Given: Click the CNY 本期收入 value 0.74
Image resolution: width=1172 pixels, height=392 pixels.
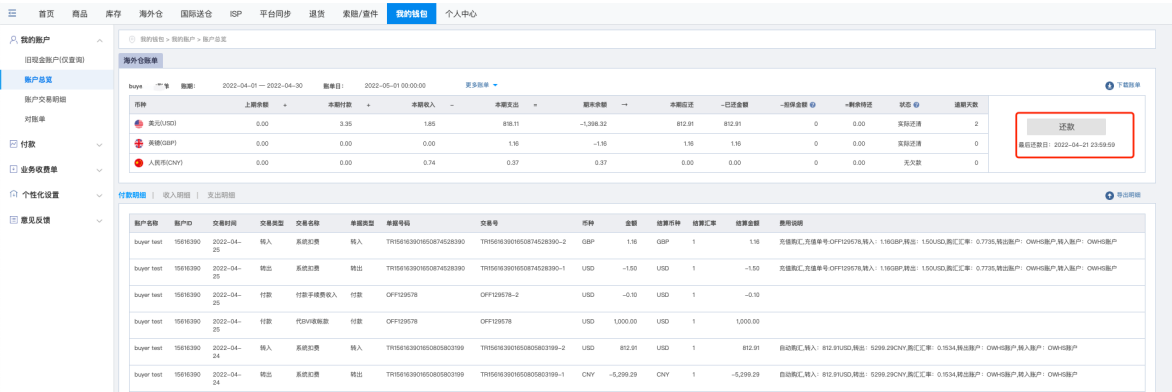Looking at the screenshot, I should pos(429,162).
